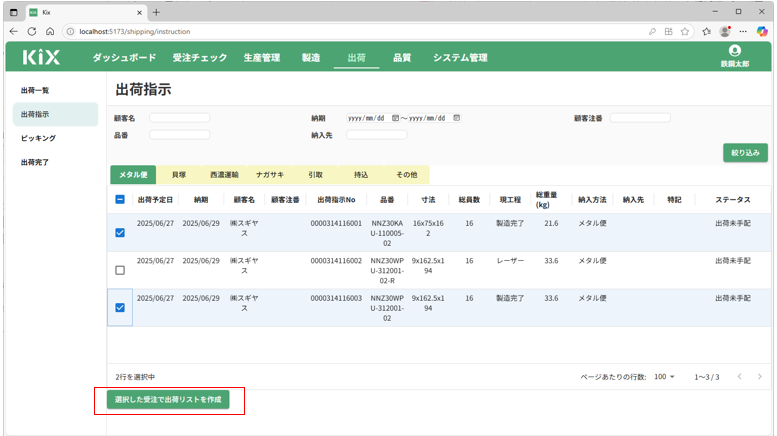Screen dimensions: 777x436
Task: Focus the 顧客注番 filter input field
Action: pos(640,118)
